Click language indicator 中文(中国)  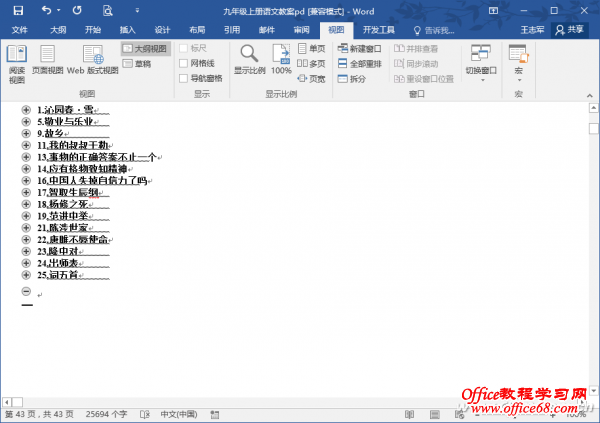pyautogui.click(x=179, y=415)
